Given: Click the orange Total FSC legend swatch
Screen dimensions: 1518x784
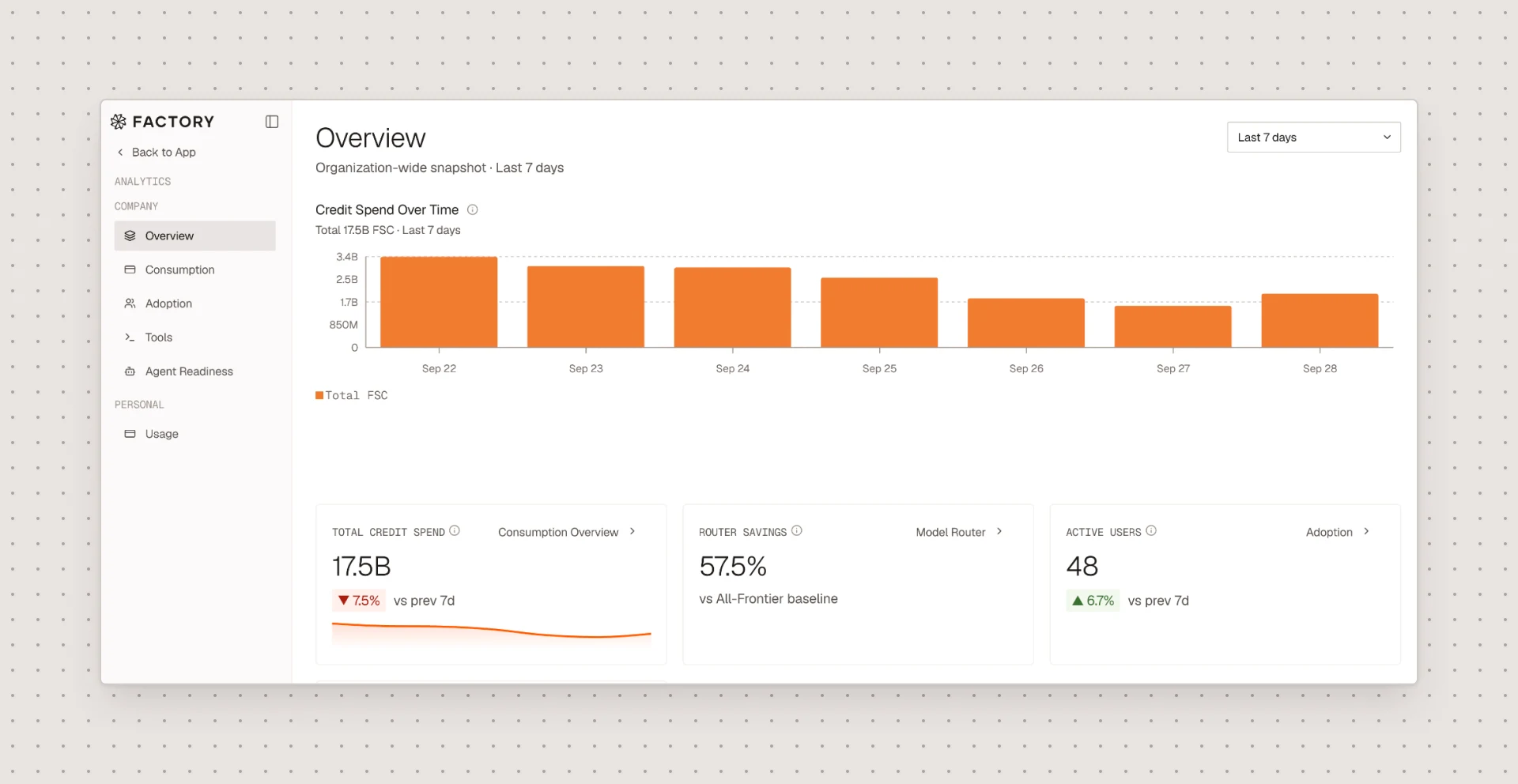Looking at the screenshot, I should pyautogui.click(x=319, y=395).
